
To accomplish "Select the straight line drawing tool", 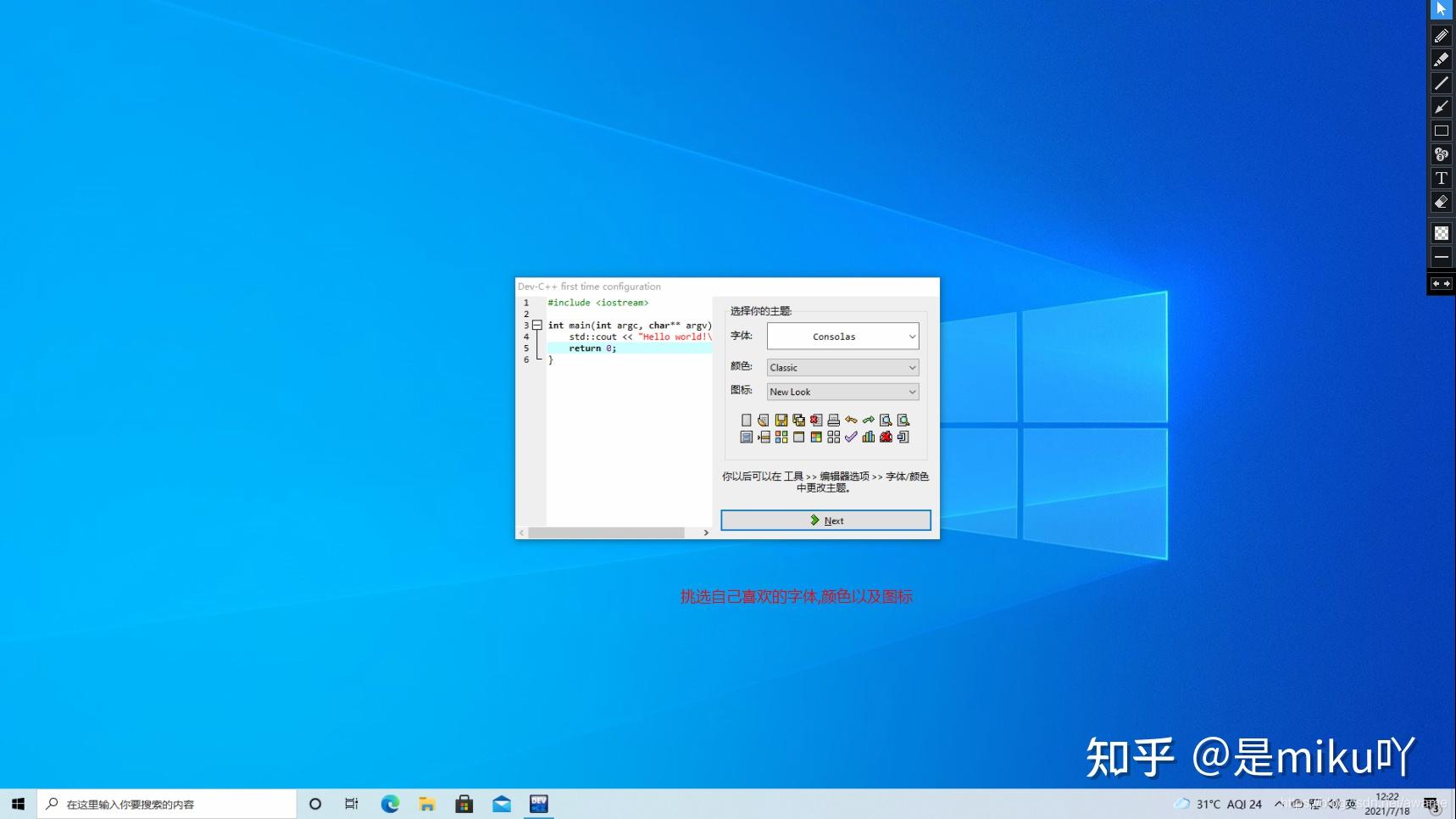I will click(x=1442, y=83).
